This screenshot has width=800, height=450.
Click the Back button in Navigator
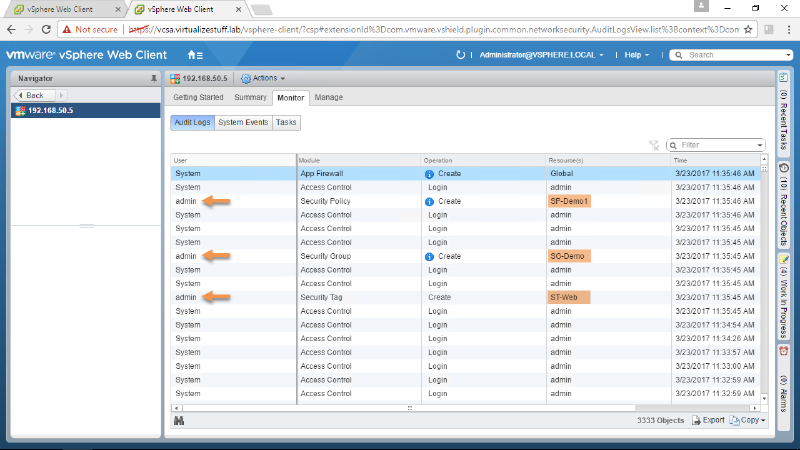34,95
